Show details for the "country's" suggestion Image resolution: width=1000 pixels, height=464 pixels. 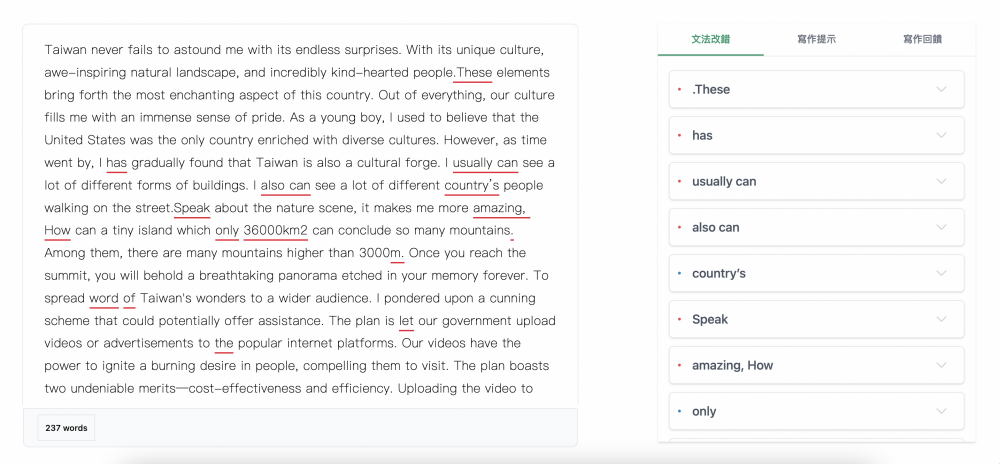coord(941,273)
